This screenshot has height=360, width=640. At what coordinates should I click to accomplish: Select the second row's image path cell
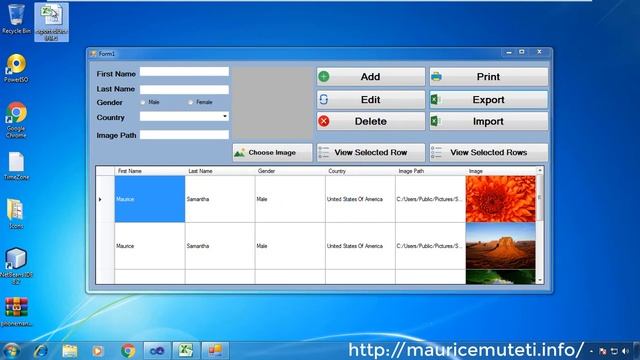[x=431, y=246]
